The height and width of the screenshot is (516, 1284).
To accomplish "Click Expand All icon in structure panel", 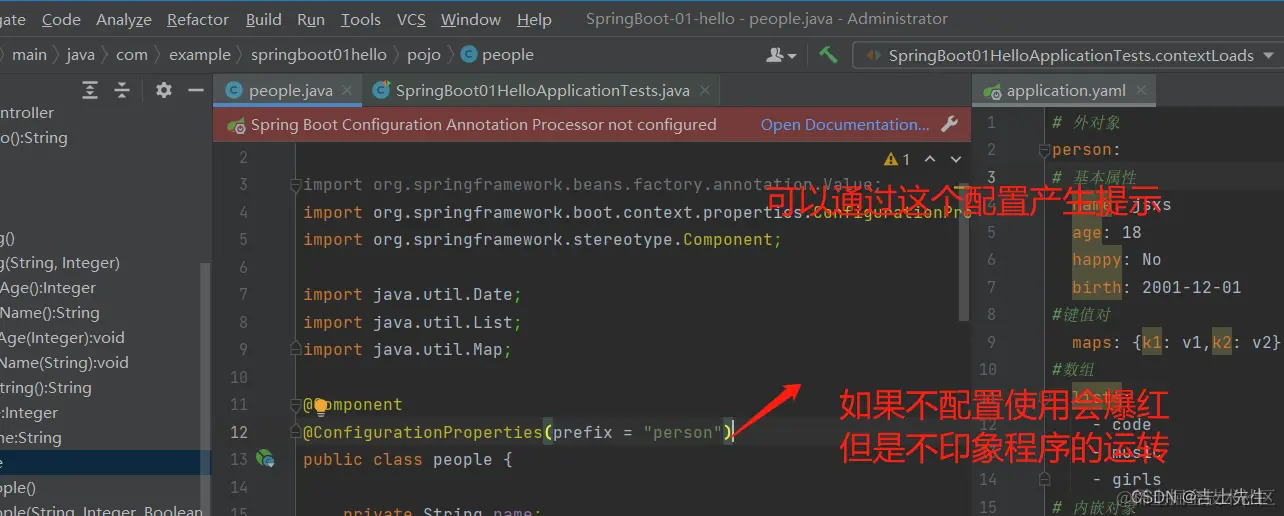I will coord(90,90).
